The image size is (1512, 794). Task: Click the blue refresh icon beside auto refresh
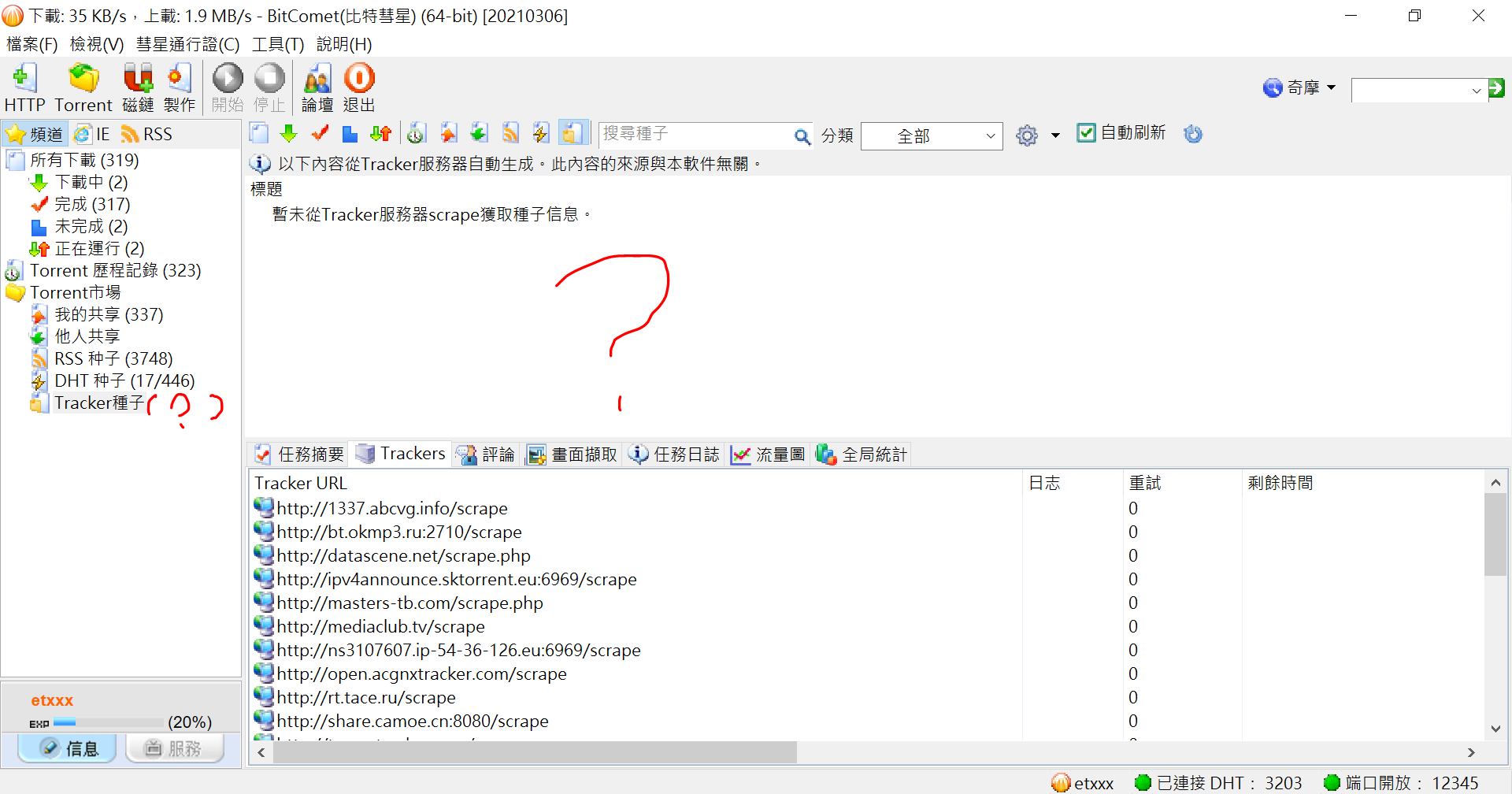click(x=1193, y=134)
